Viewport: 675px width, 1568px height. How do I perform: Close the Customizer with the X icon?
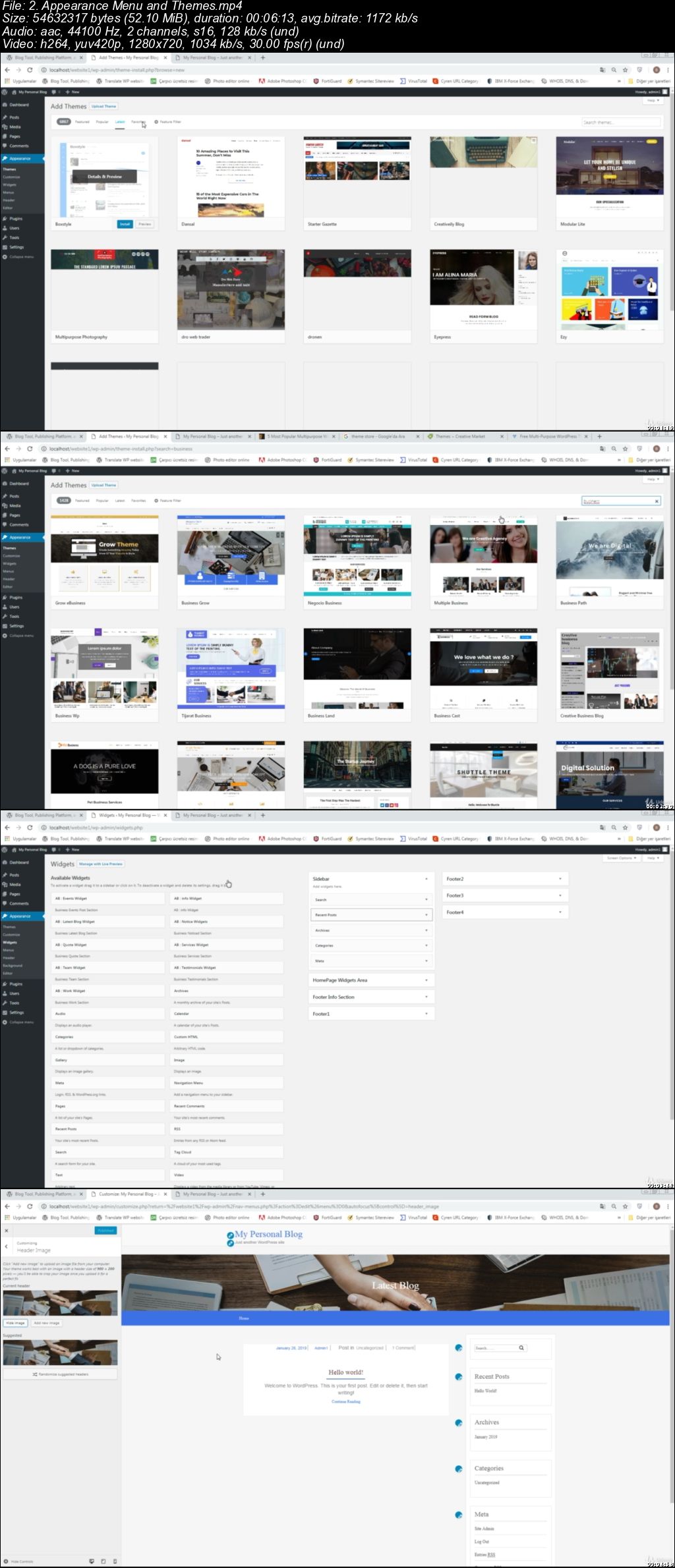(7, 1231)
